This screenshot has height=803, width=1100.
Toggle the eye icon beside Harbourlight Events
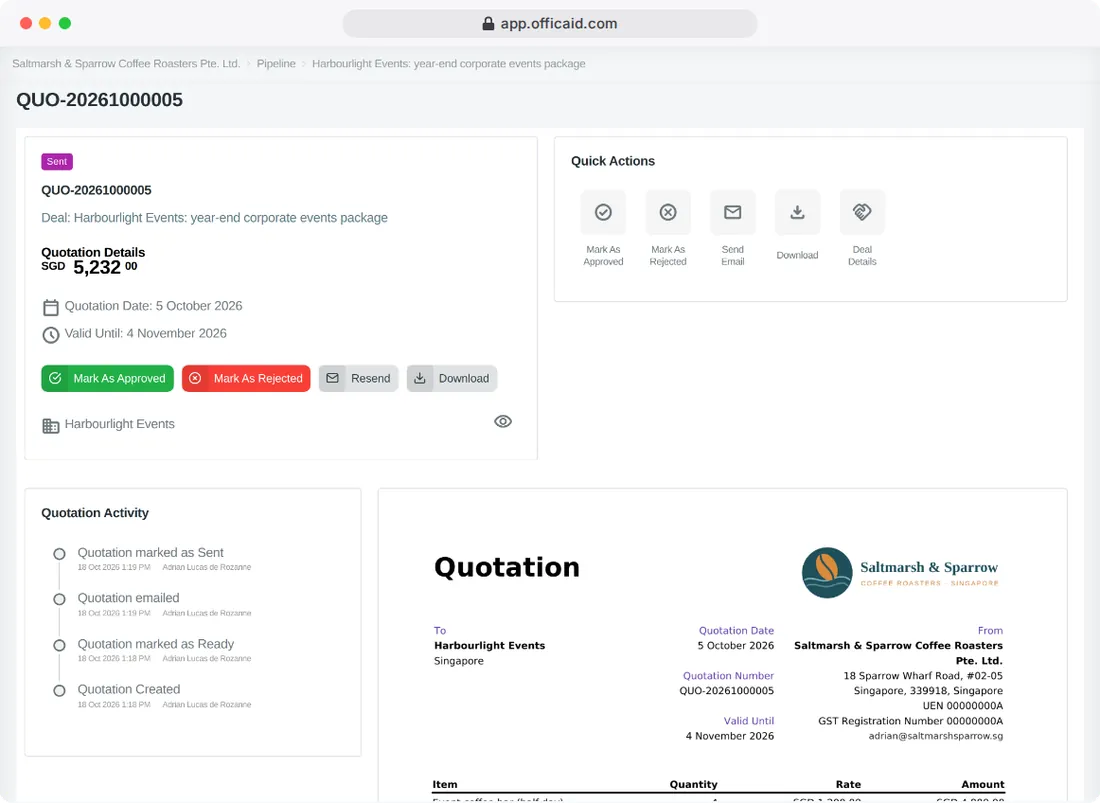coord(503,421)
